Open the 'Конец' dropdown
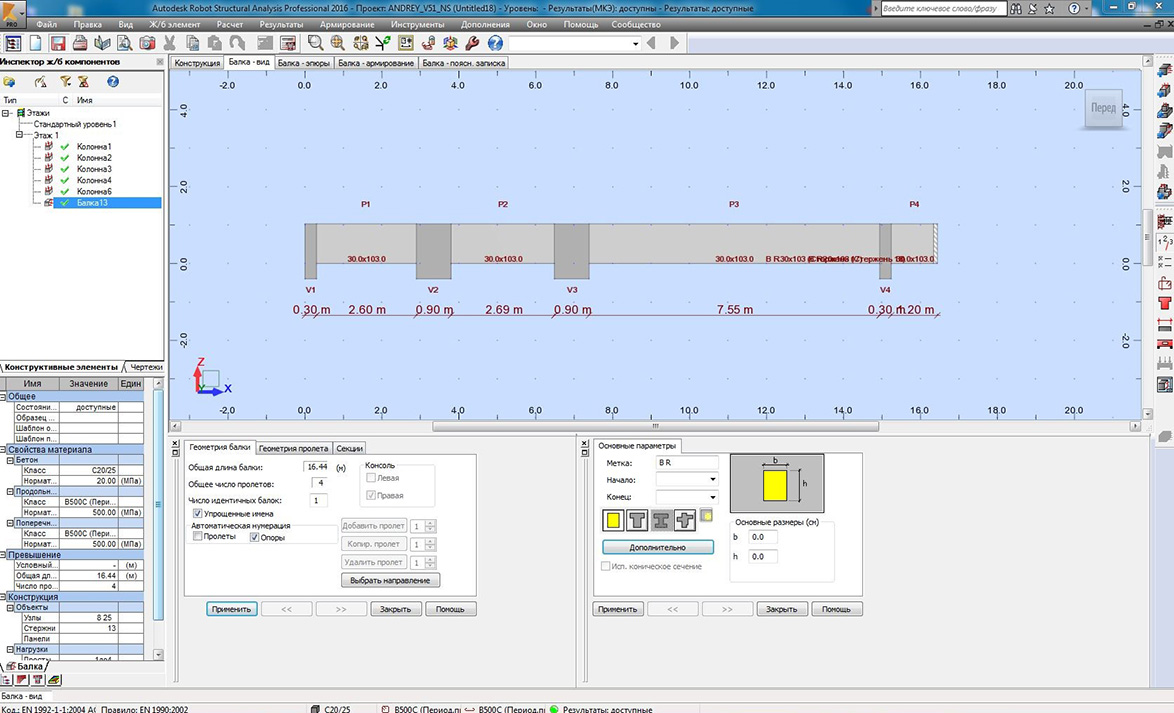Screen dimensions: 1174x713 click(x=712, y=497)
